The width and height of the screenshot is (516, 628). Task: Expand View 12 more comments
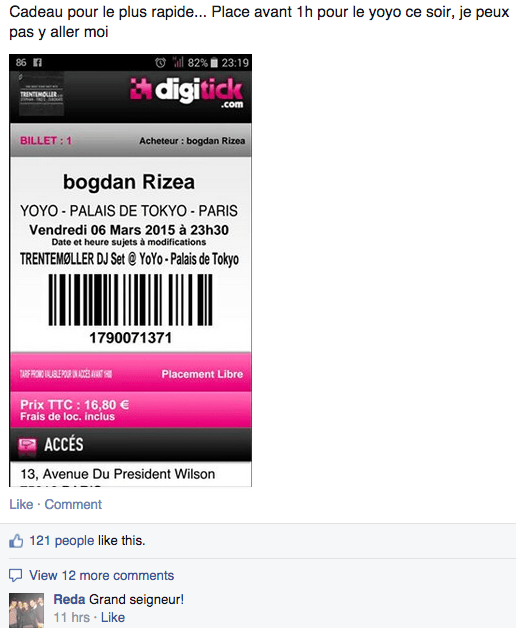click(x=102, y=576)
